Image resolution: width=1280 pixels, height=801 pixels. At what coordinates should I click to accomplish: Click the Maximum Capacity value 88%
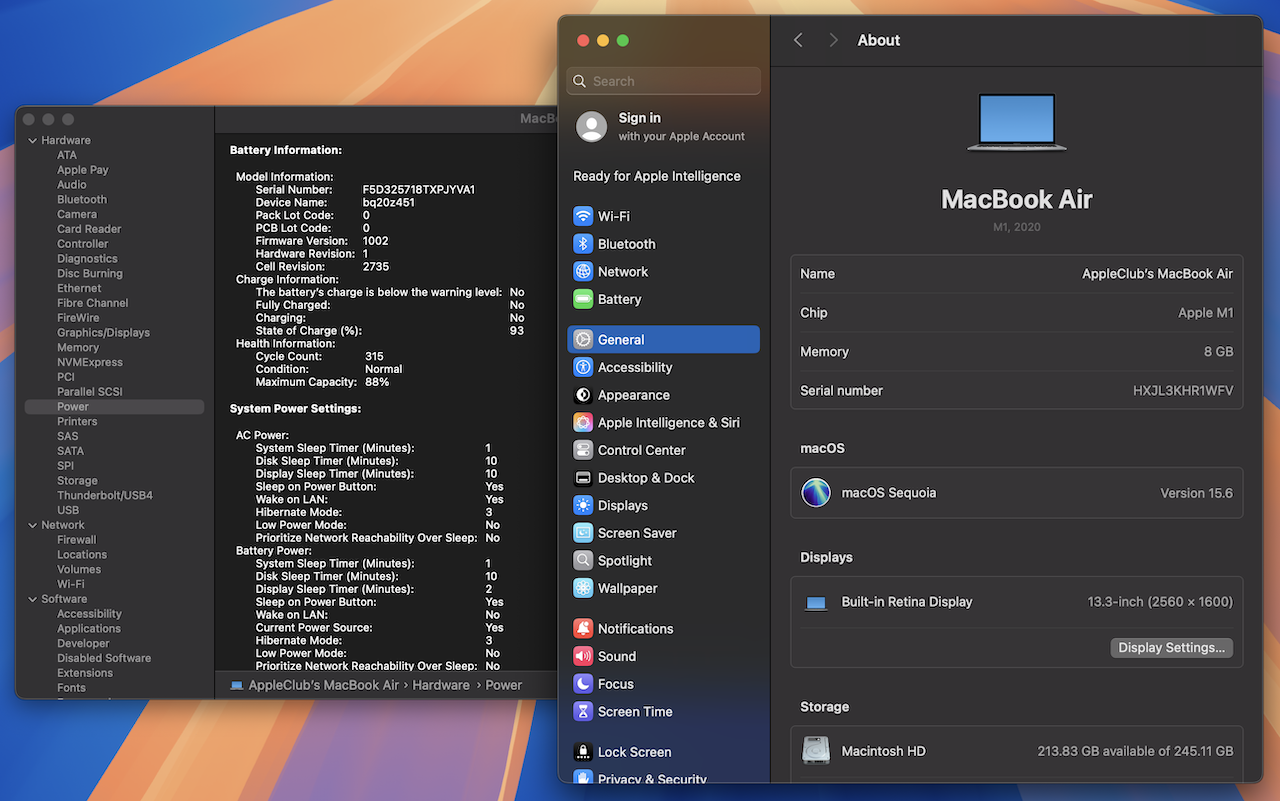[377, 382]
